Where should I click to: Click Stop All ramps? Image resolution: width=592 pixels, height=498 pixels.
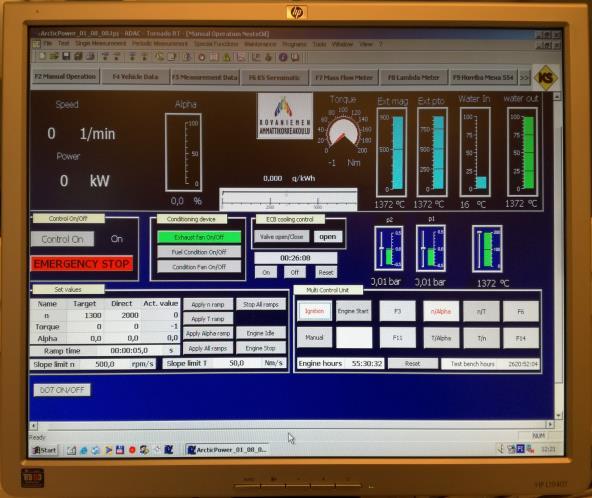[261, 304]
